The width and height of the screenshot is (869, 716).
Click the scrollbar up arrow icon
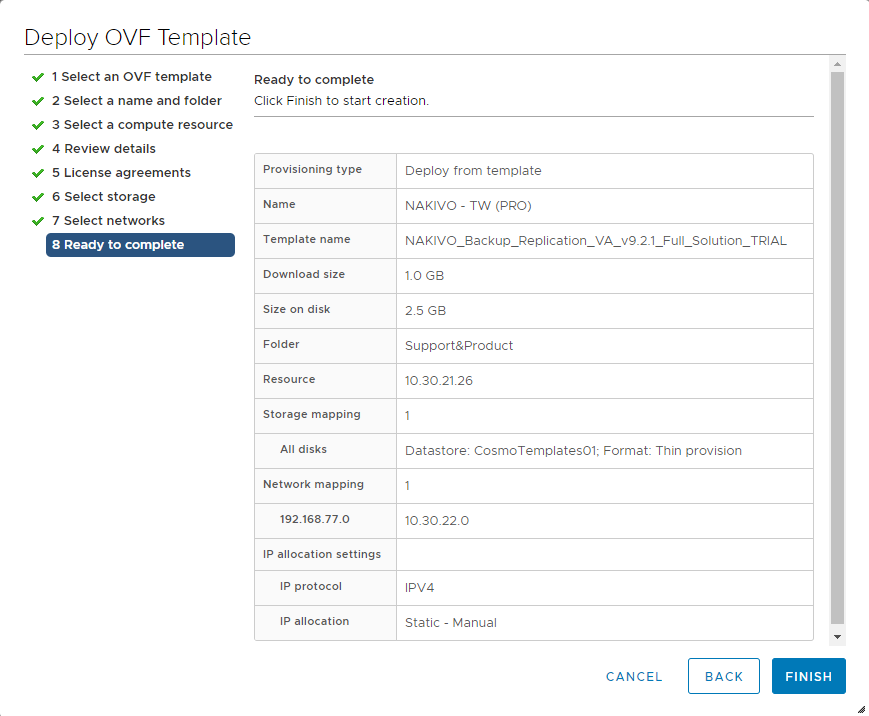[837, 64]
